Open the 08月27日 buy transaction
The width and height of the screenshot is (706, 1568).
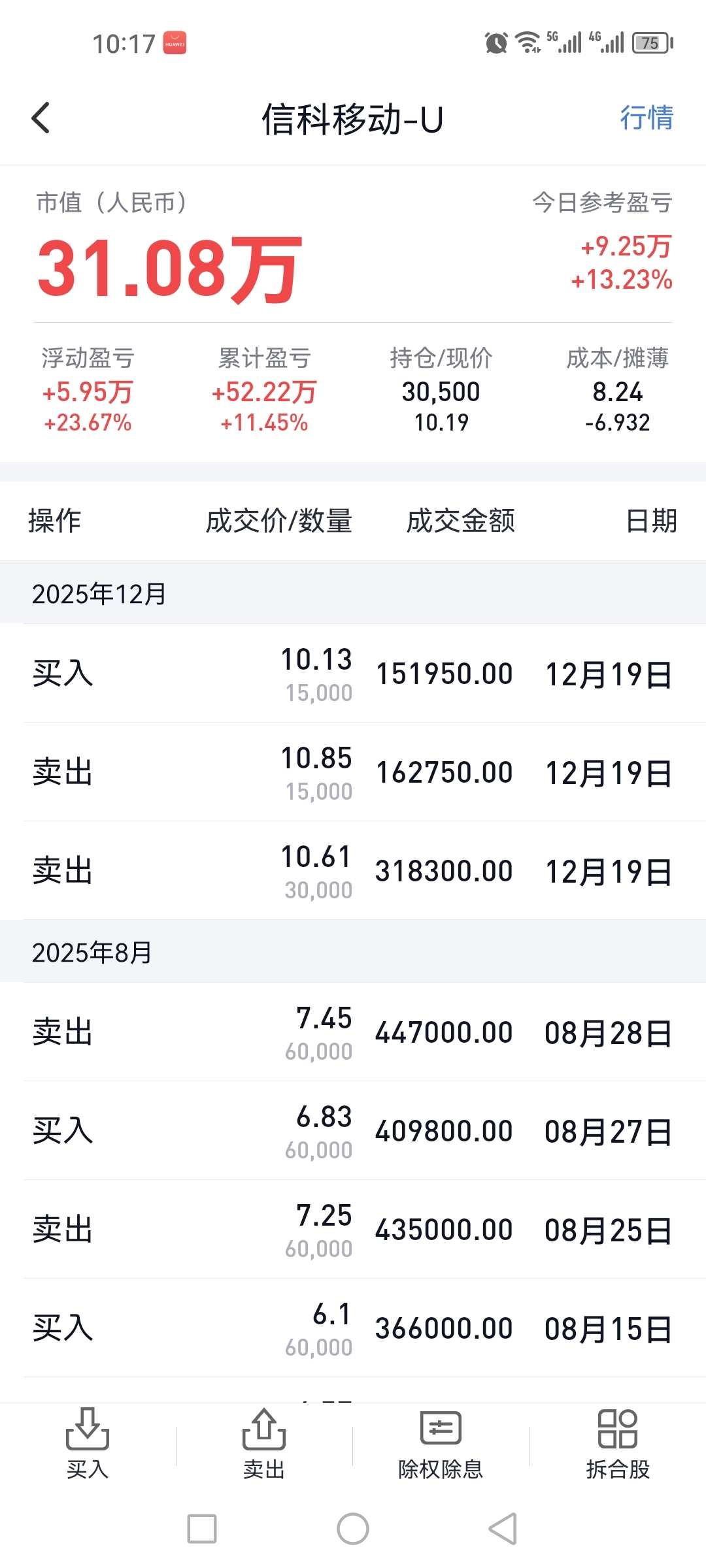click(353, 1131)
